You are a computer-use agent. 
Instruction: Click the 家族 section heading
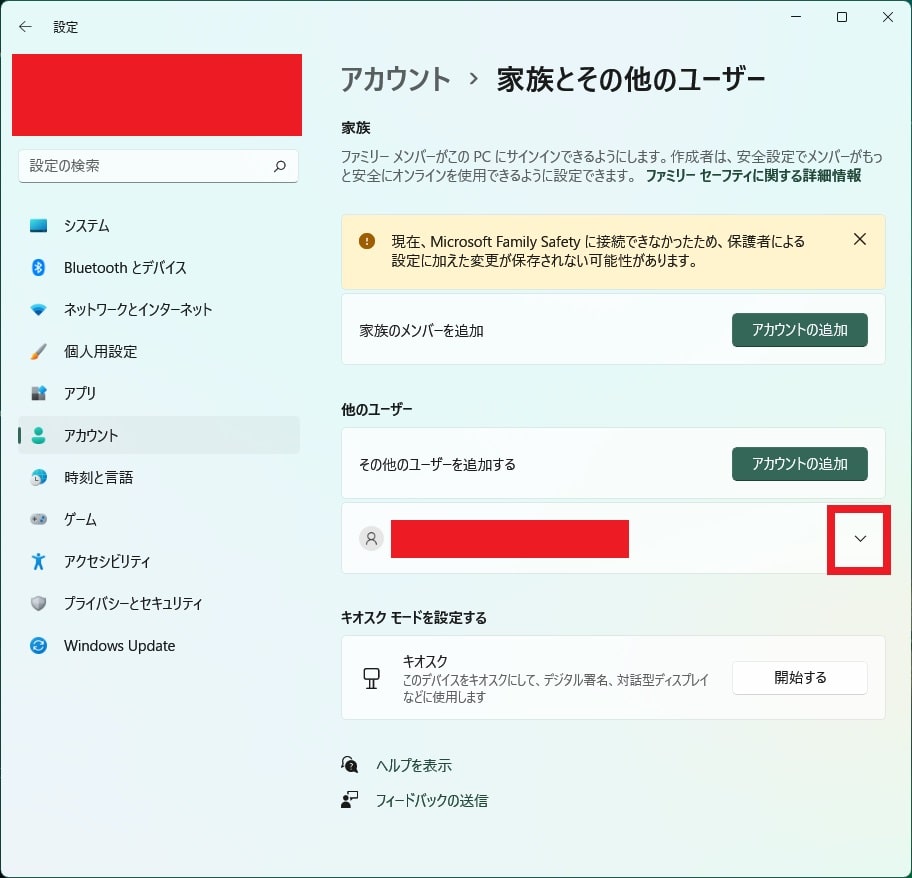click(355, 128)
